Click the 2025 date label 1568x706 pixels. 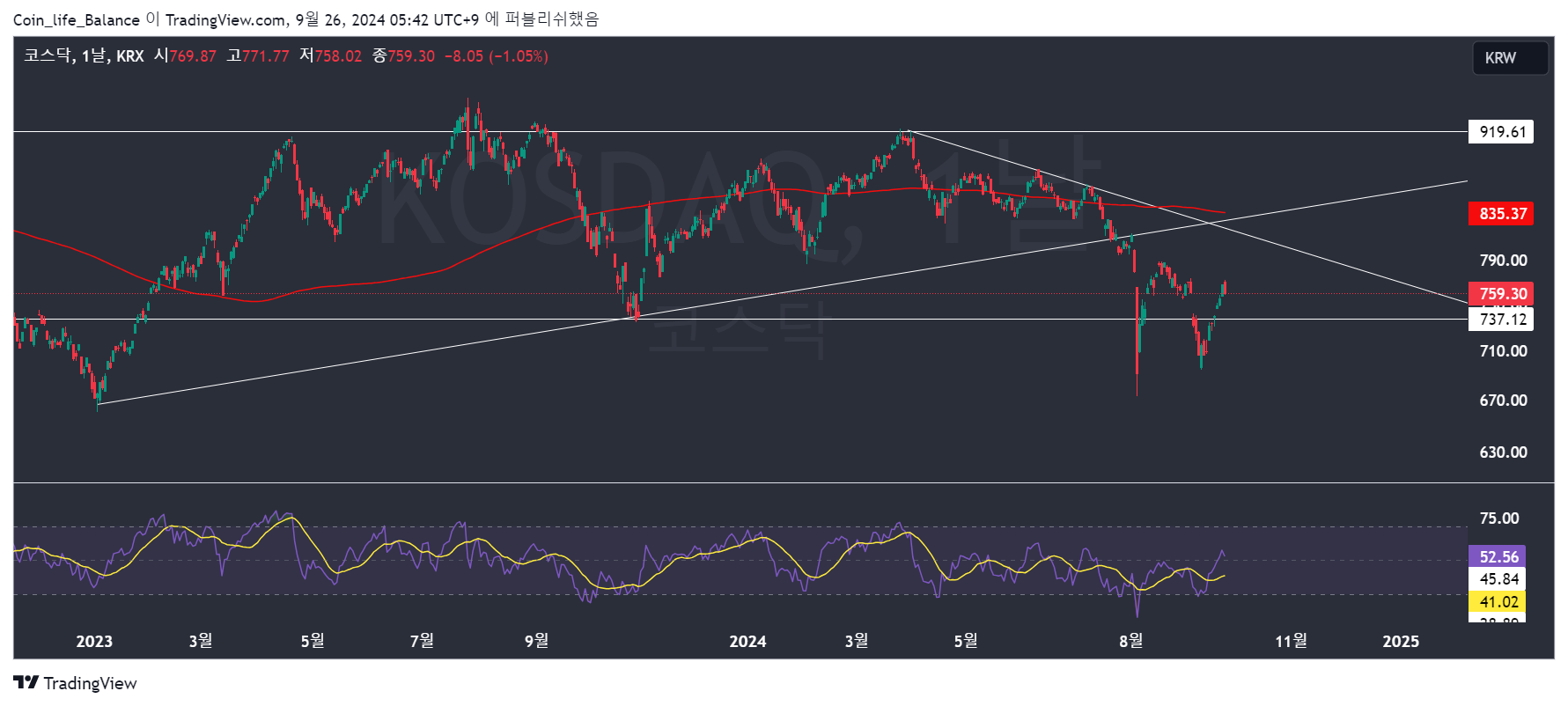coord(1401,642)
